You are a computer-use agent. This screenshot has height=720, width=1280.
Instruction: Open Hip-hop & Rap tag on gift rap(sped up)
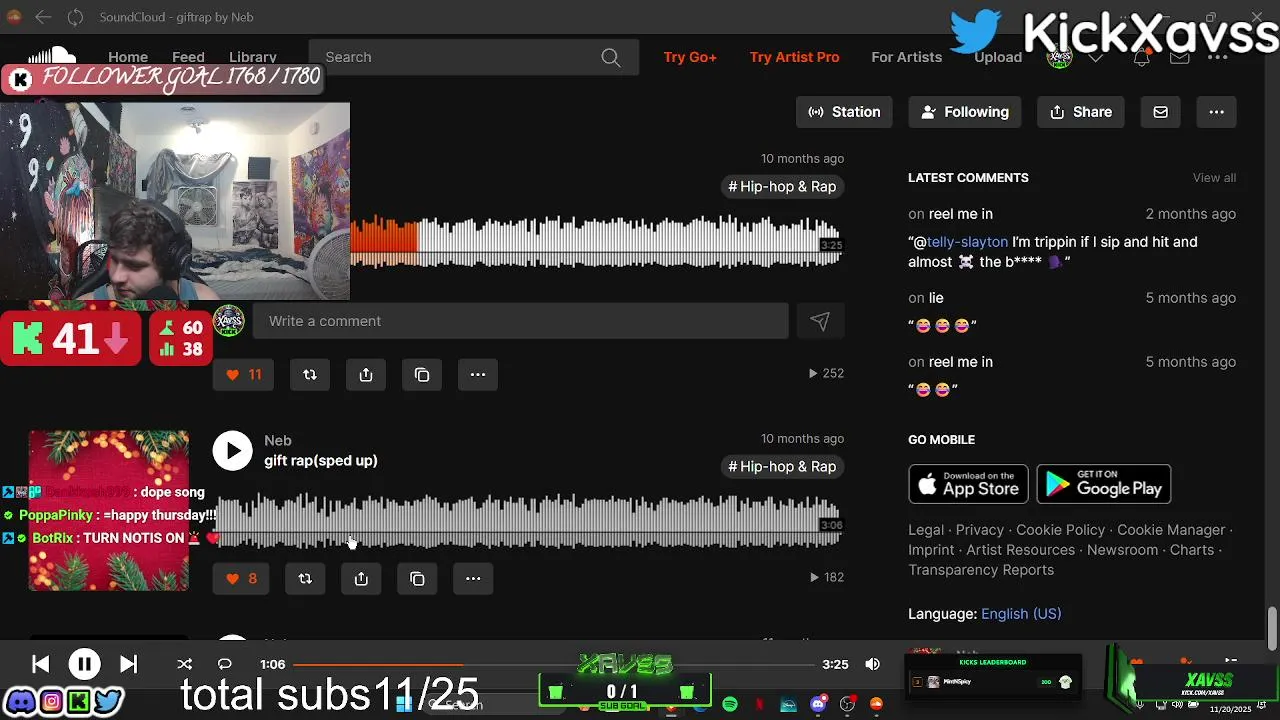pos(782,467)
